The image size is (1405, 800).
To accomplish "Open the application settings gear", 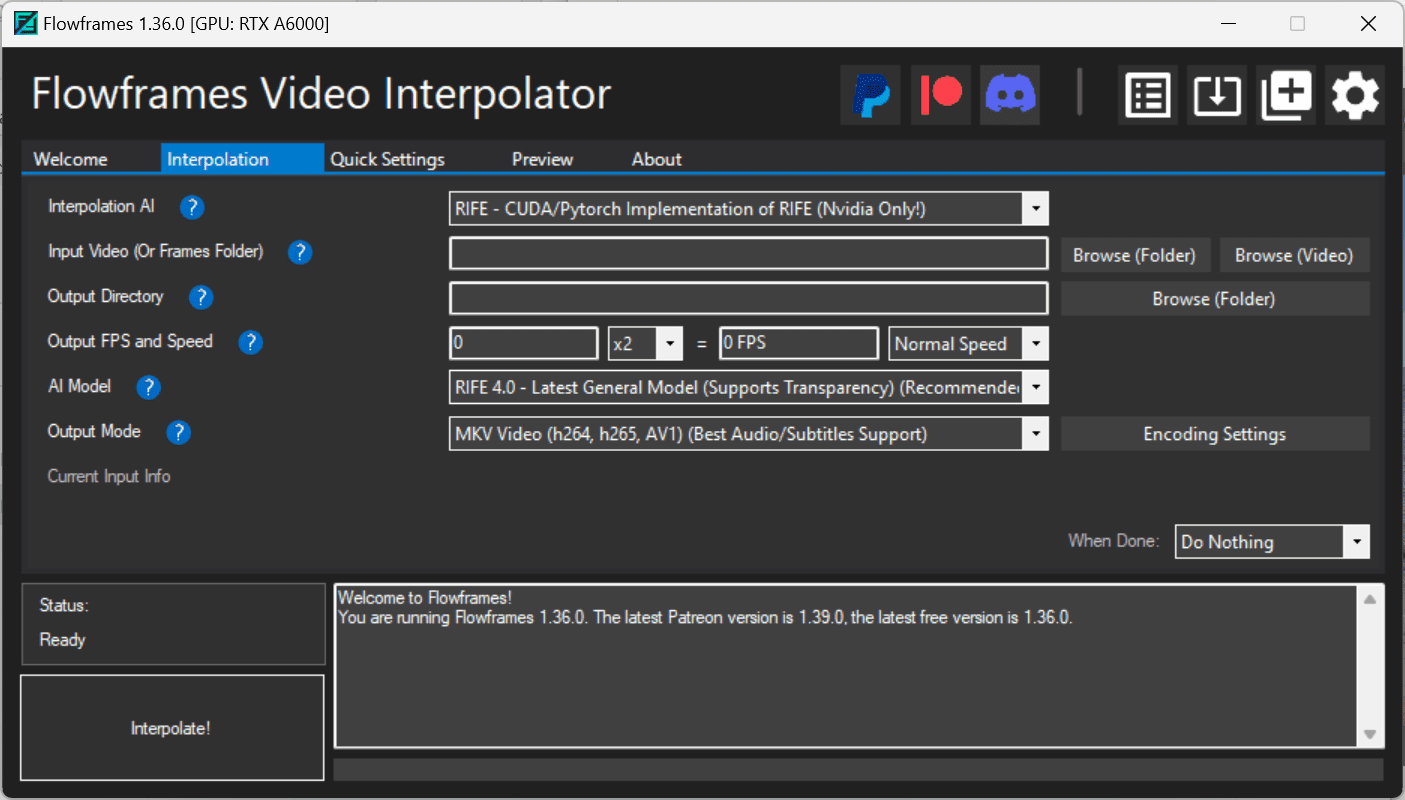I will (1355, 94).
